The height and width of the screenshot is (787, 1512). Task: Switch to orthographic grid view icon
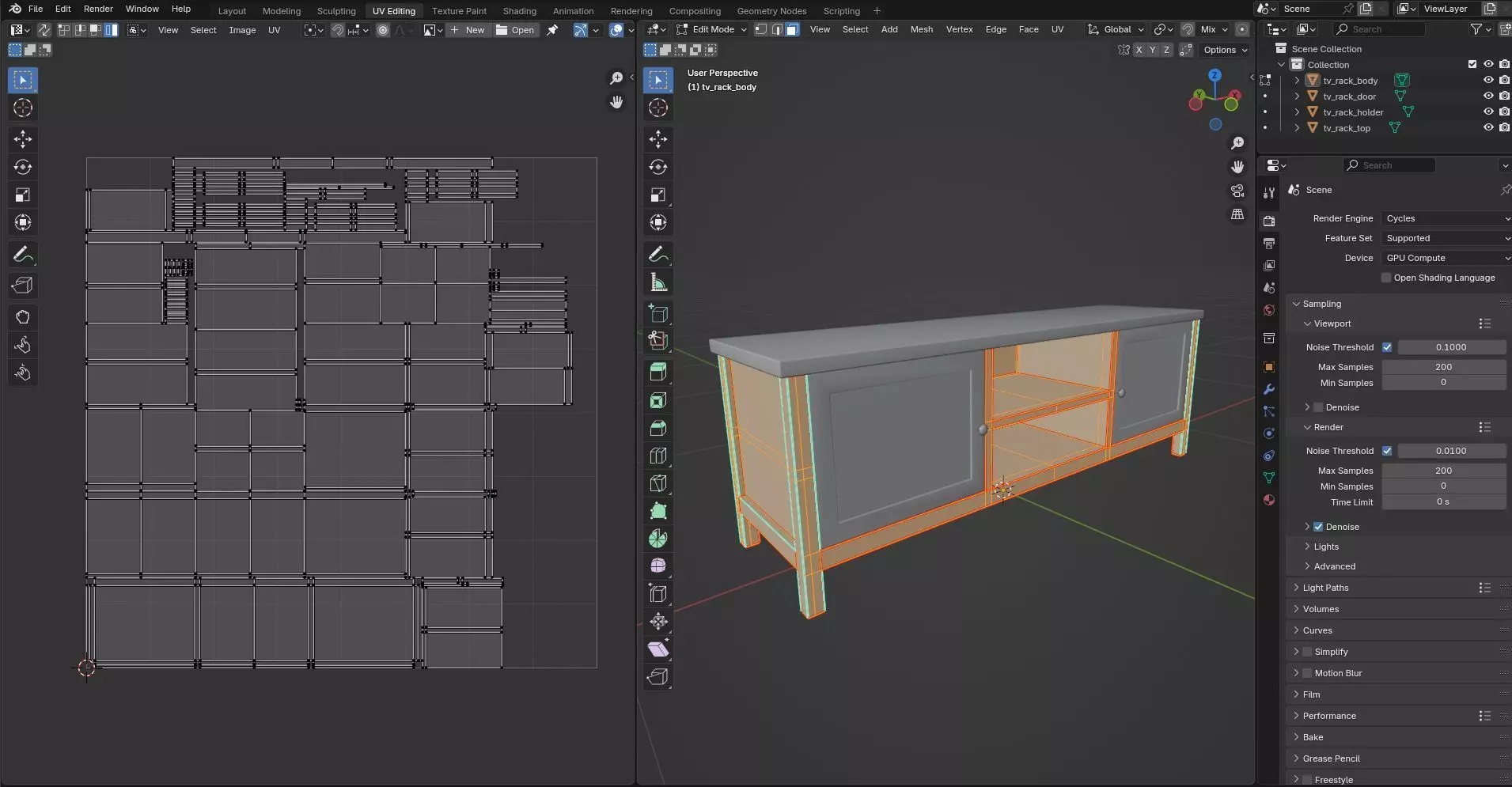click(x=1237, y=214)
